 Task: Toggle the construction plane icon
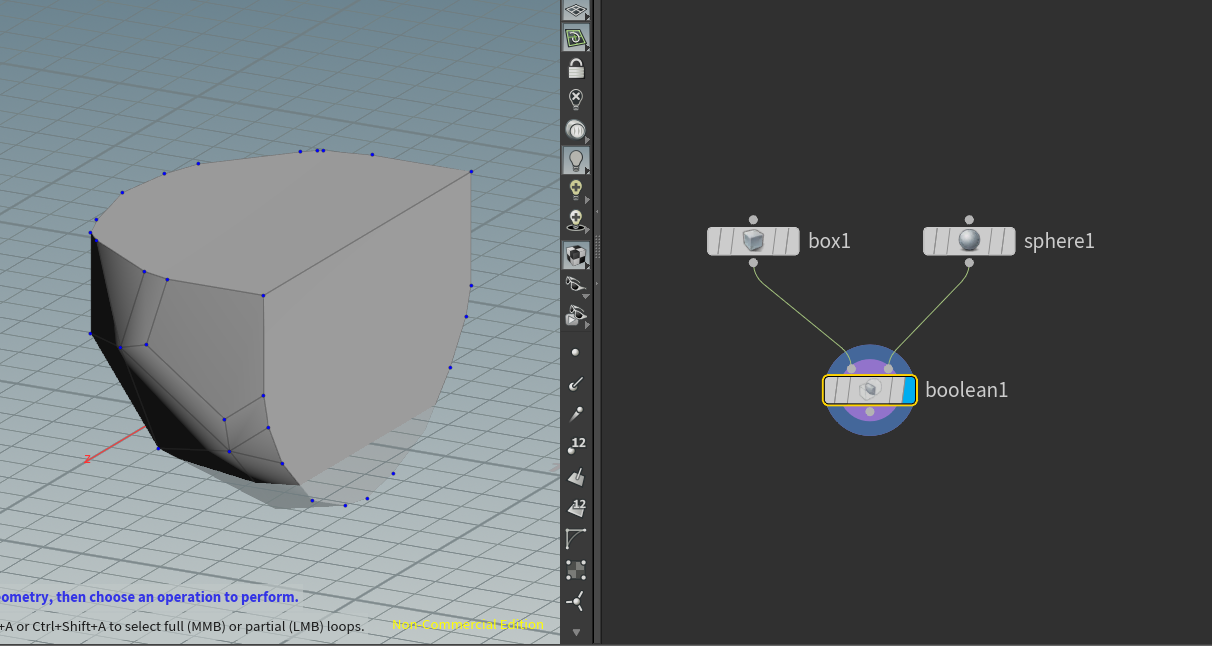(x=575, y=39)
